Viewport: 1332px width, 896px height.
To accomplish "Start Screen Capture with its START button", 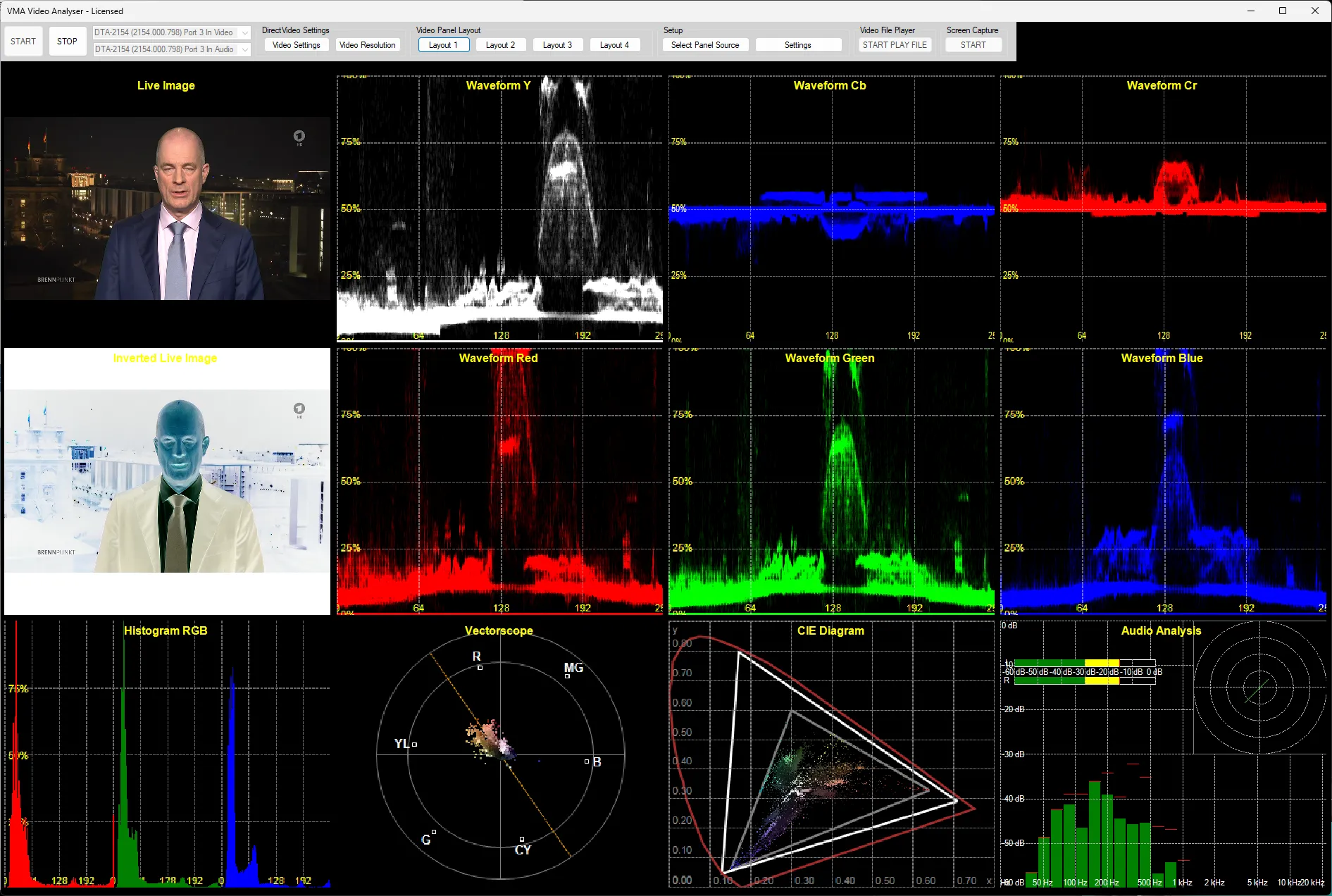I will (x=973, y=45).
